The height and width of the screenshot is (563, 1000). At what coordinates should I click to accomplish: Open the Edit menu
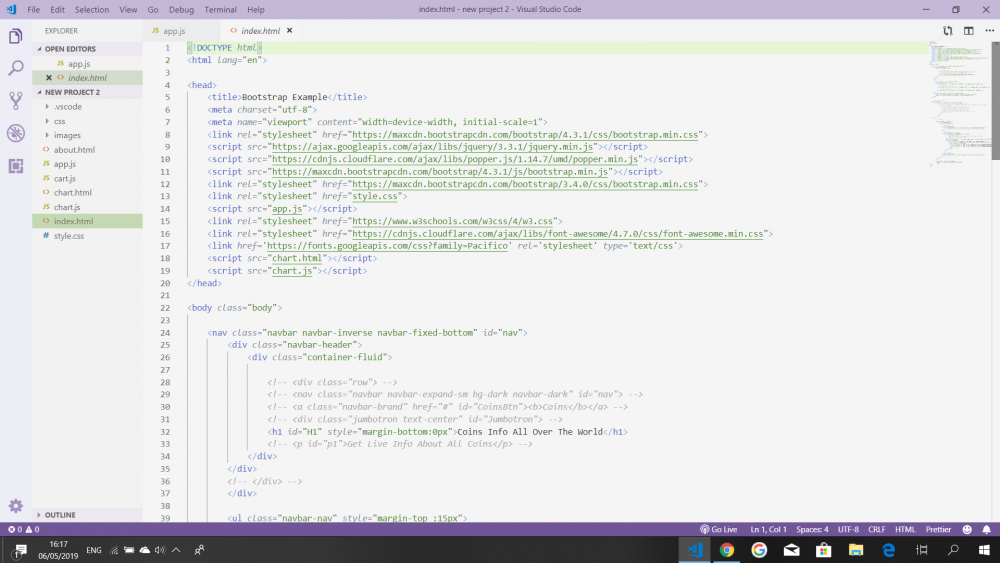[x=57, y=10]
